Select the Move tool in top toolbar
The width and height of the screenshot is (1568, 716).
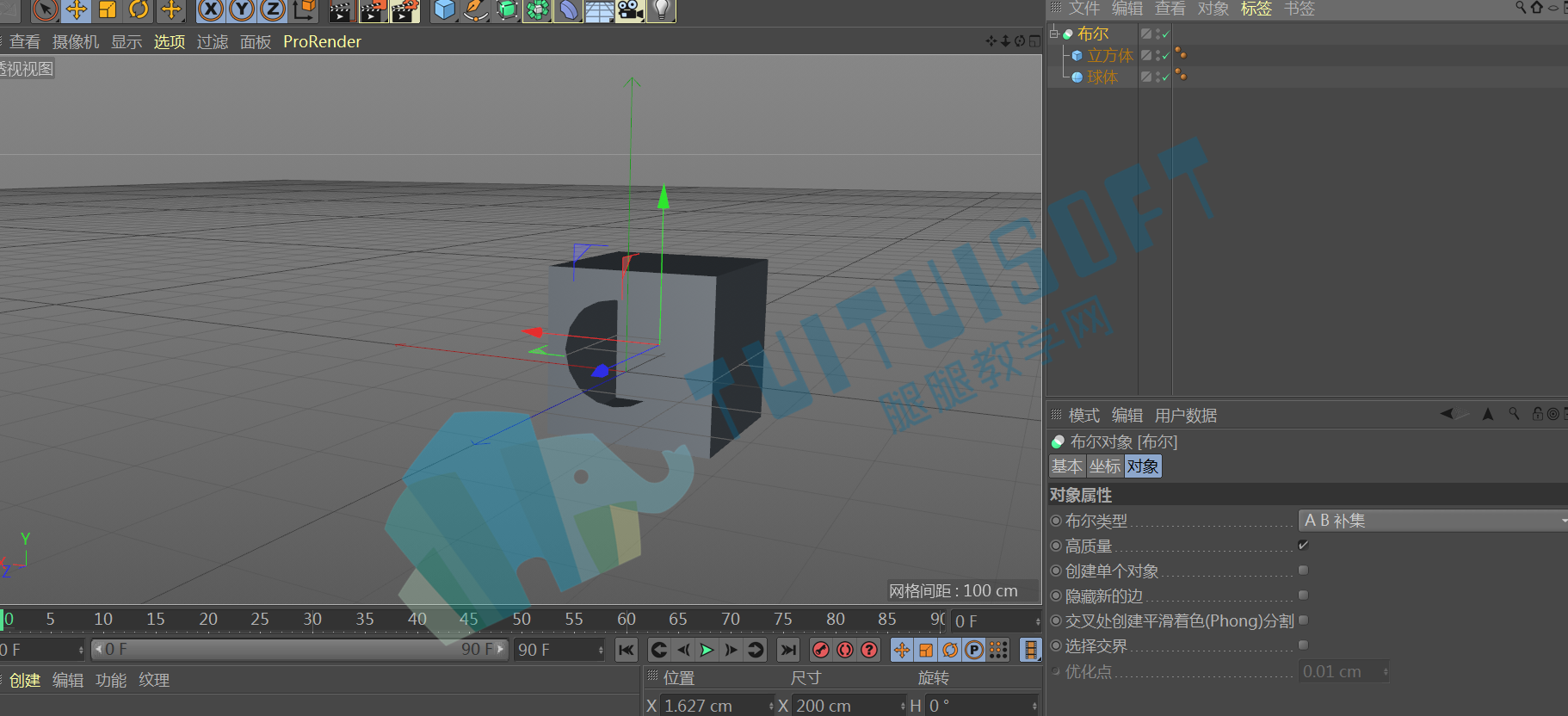(x=77, y=10)
